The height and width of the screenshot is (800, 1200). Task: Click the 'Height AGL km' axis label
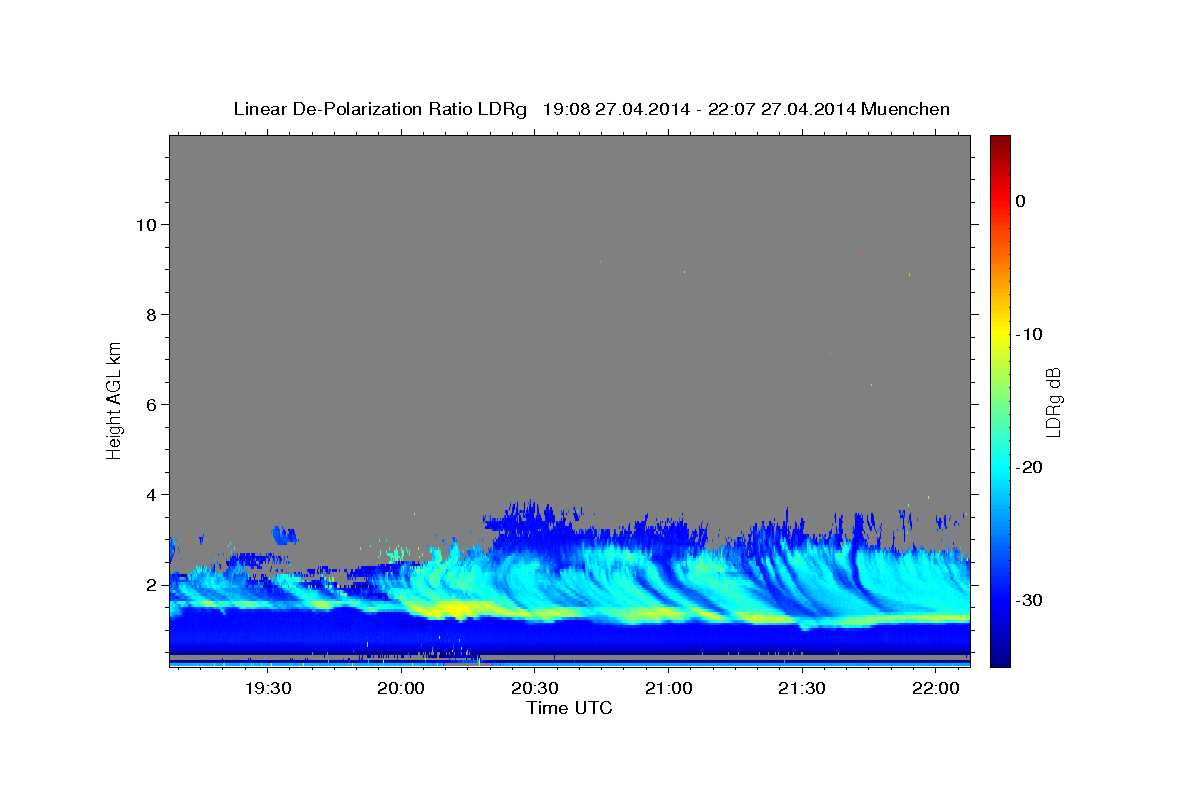pyautogui.click(x=114, y=400)
